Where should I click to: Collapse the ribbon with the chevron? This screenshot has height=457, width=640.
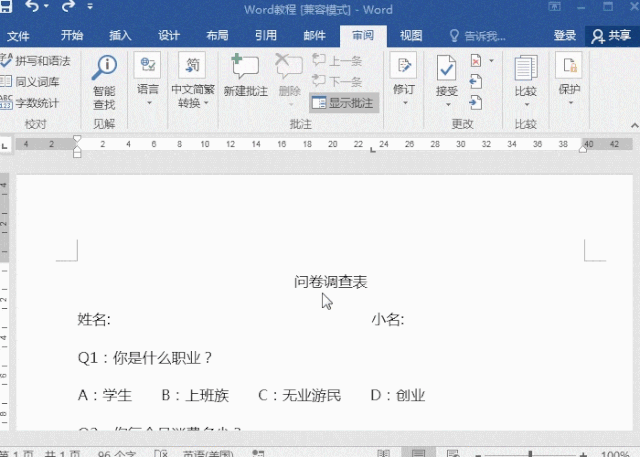click(634, 126)
